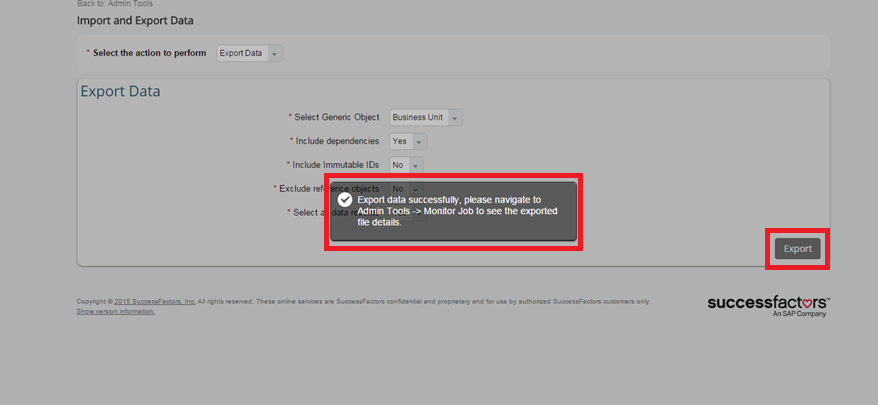Click the Export Data section heading
The width and height of the screenshot is (878, 405).
120,91
